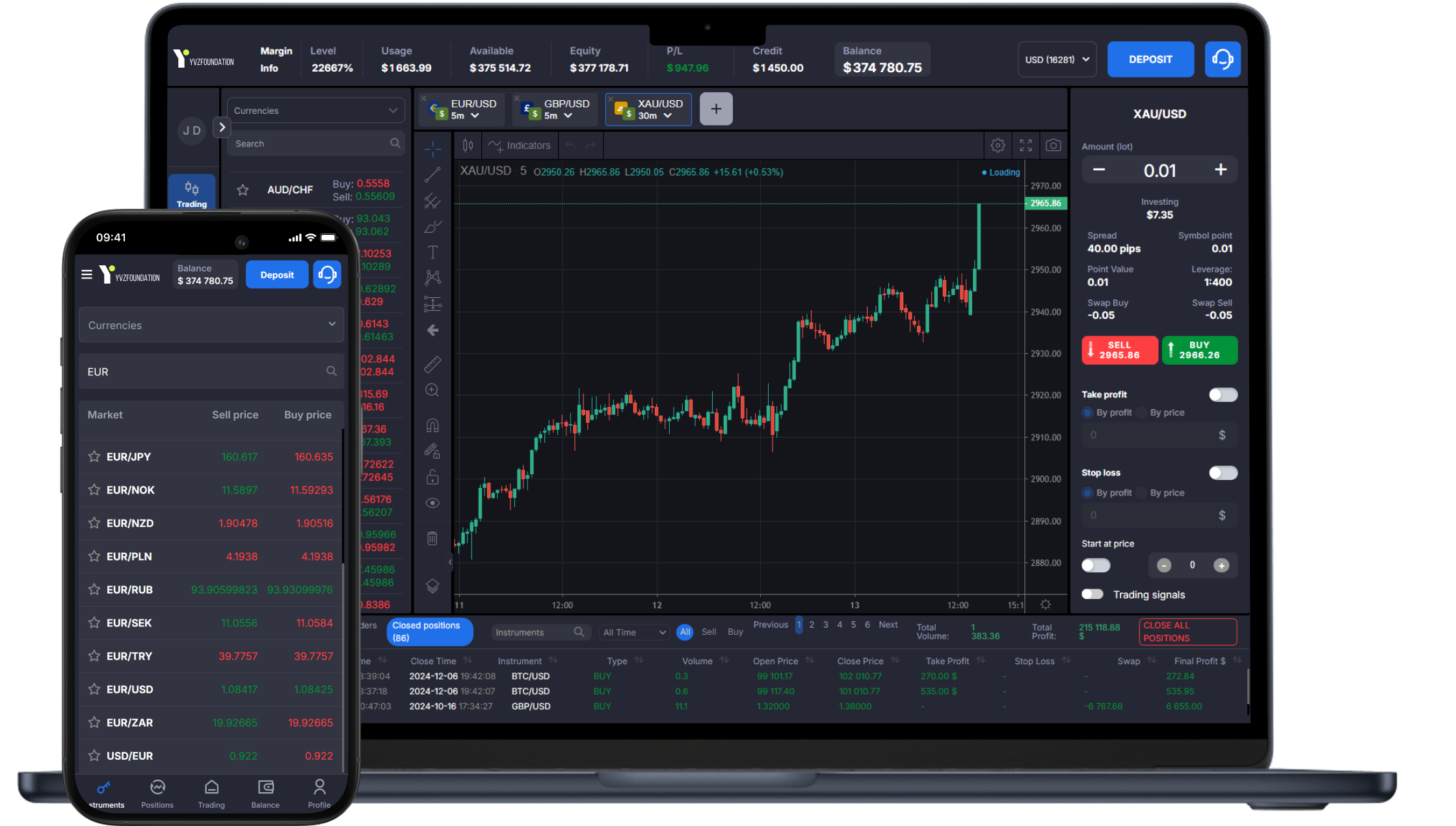
Task: Enable the Stop loss switch
Action: click(x=1223, y=473)
